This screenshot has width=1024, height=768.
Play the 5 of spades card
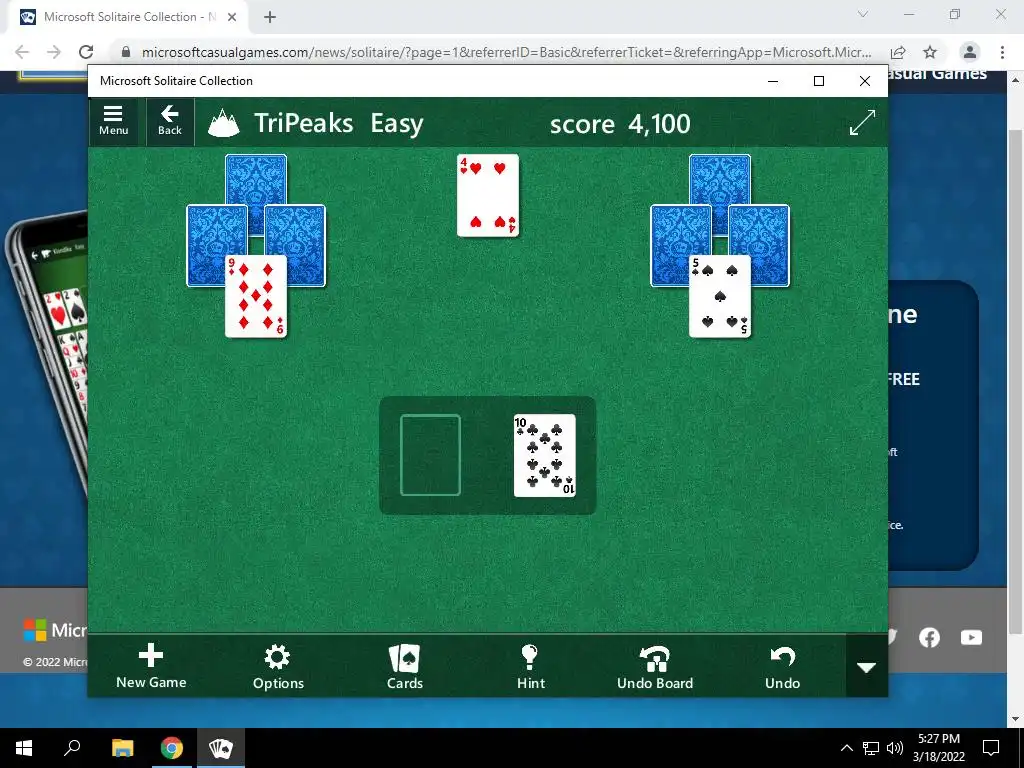click(720, 296)
